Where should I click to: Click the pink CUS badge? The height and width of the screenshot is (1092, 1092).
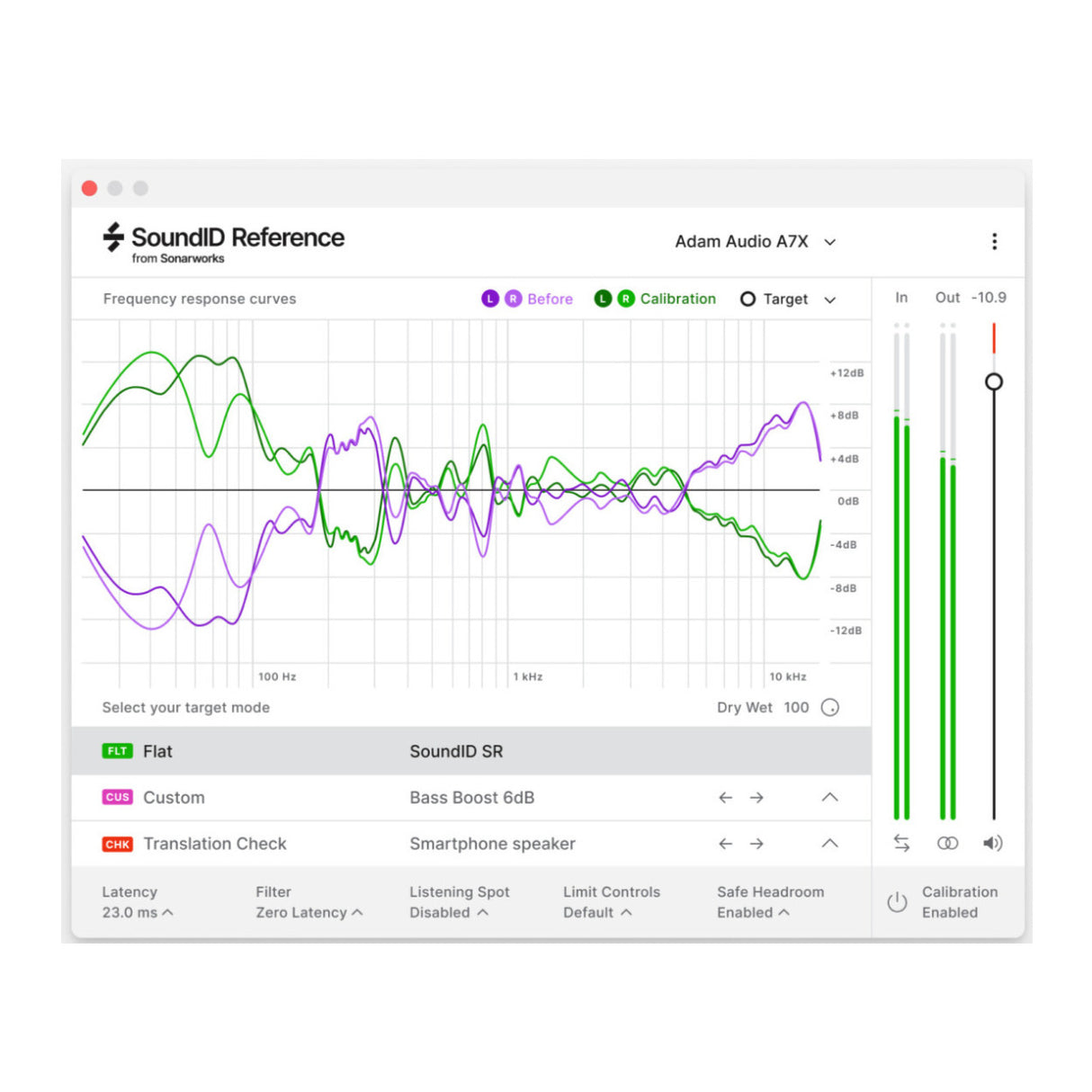click(x=118, y=797)
